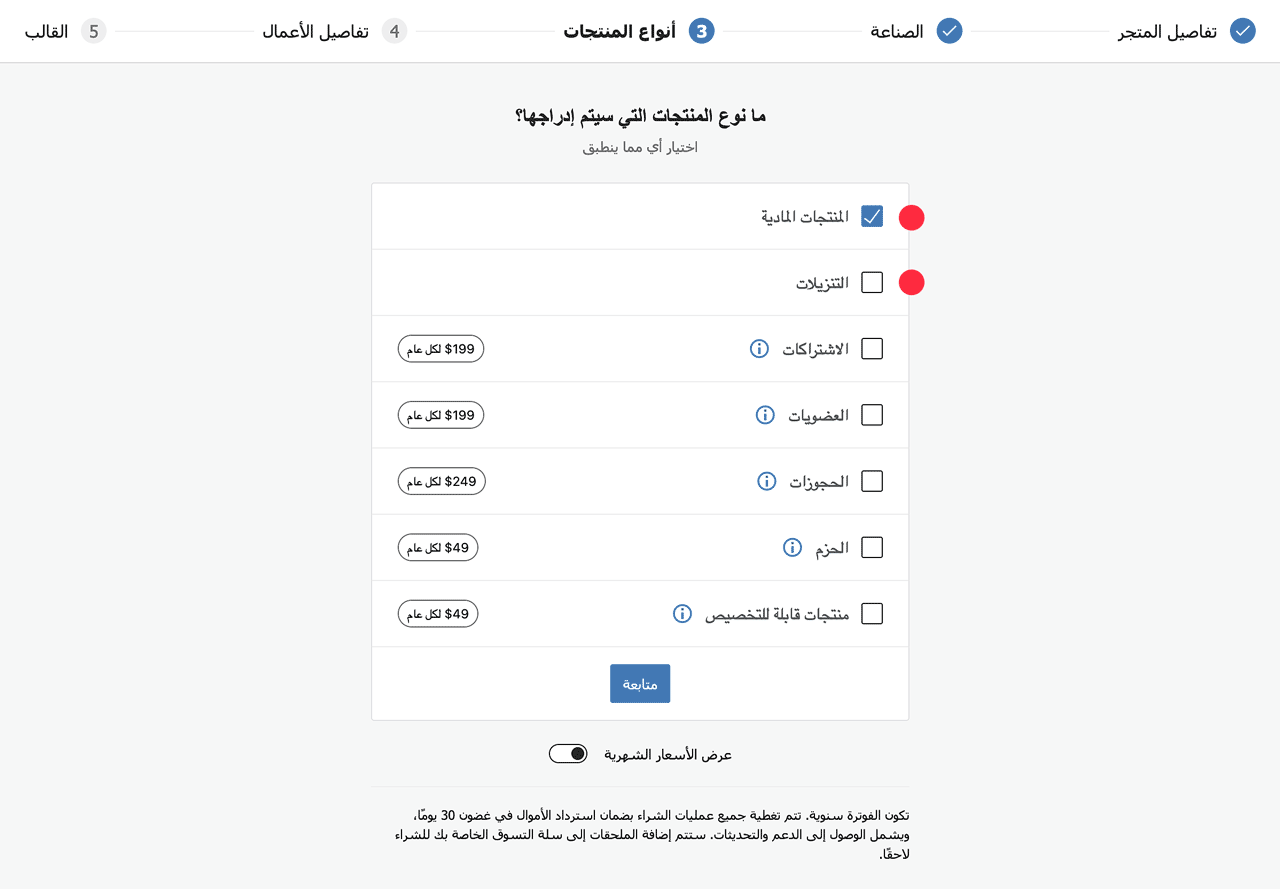The height and width of the screenshot is (889, 1280).
Task: Tick the الحجوزات checkbox
Action: tap(872, 481)
